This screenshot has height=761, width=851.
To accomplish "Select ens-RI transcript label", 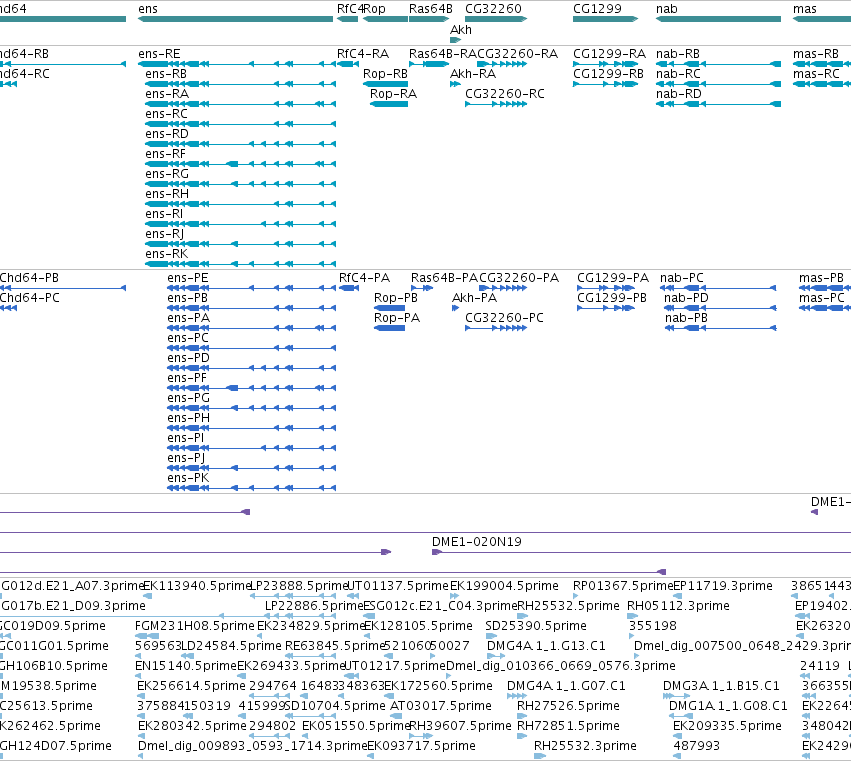I will (164, 214).
